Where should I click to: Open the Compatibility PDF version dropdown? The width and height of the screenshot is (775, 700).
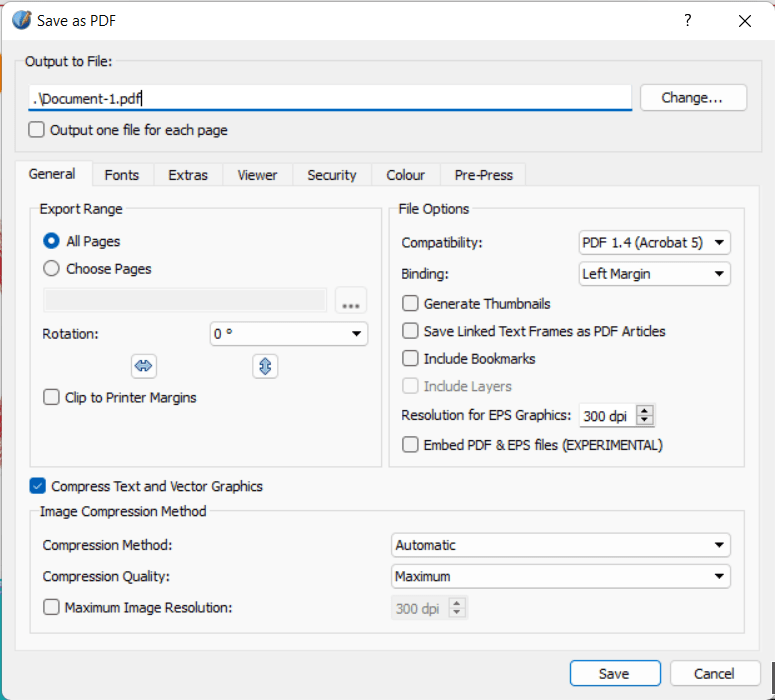[x=655, y=243]
